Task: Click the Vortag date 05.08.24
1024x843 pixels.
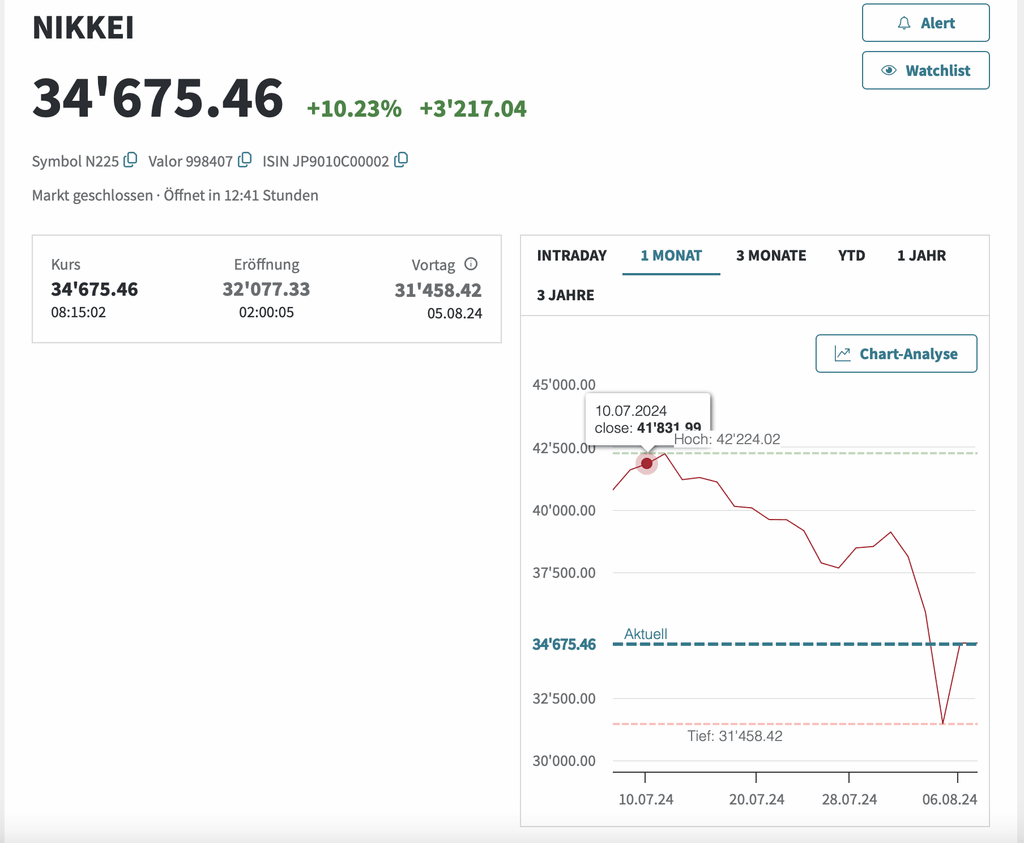Action: (455, 313)
